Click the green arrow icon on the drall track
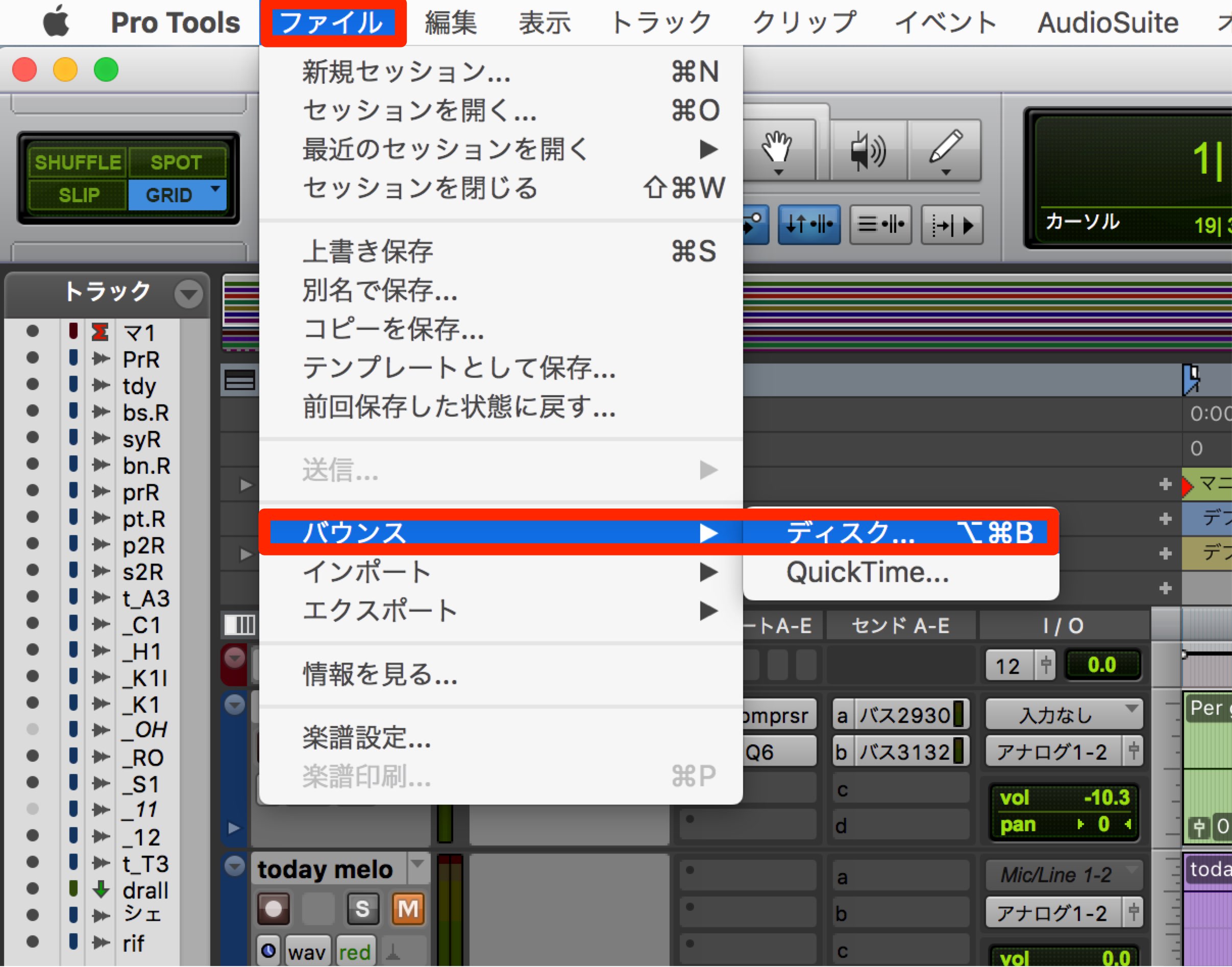This screenshot has width=1232, height=967. 101,889
